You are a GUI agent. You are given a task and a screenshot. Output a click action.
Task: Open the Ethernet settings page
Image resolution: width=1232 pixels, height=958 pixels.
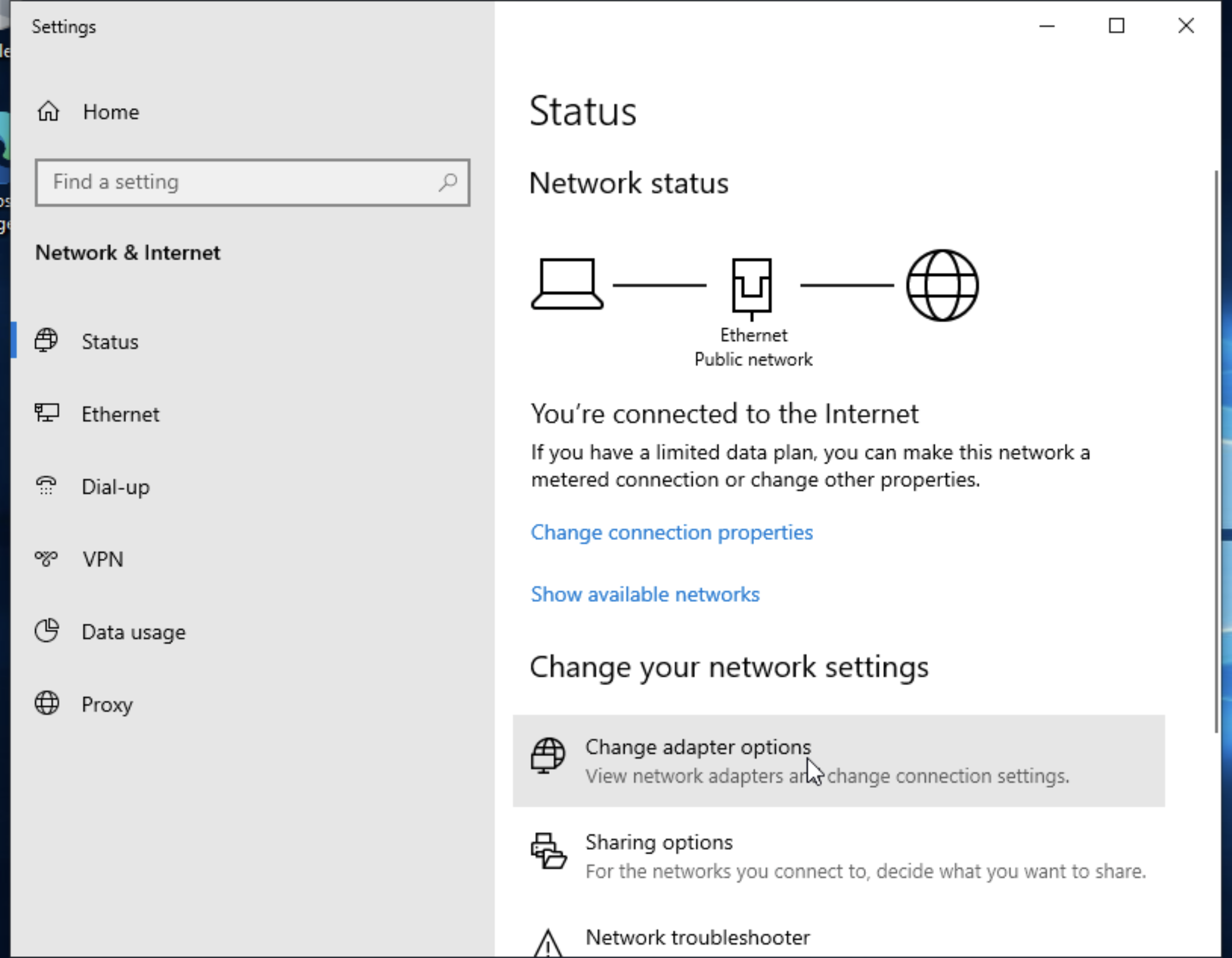[x=120, y=414]
